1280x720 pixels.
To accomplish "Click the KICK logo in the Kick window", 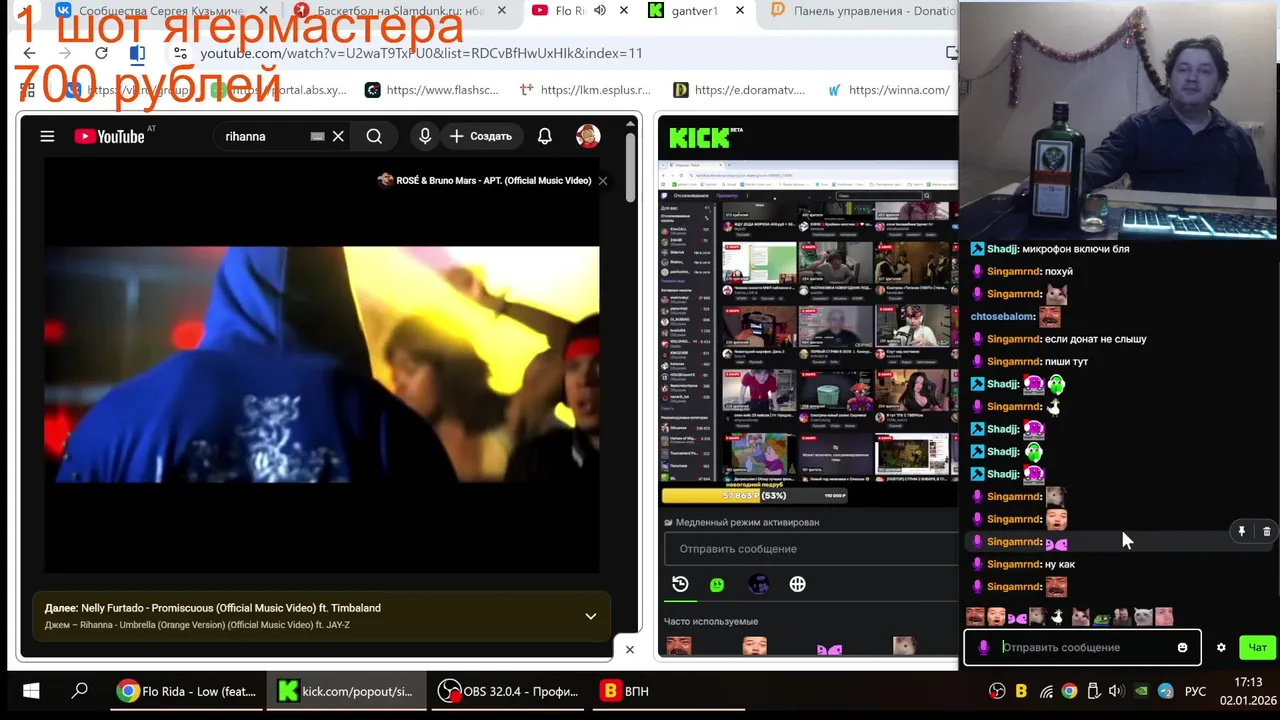I will (x=698, y=138).
